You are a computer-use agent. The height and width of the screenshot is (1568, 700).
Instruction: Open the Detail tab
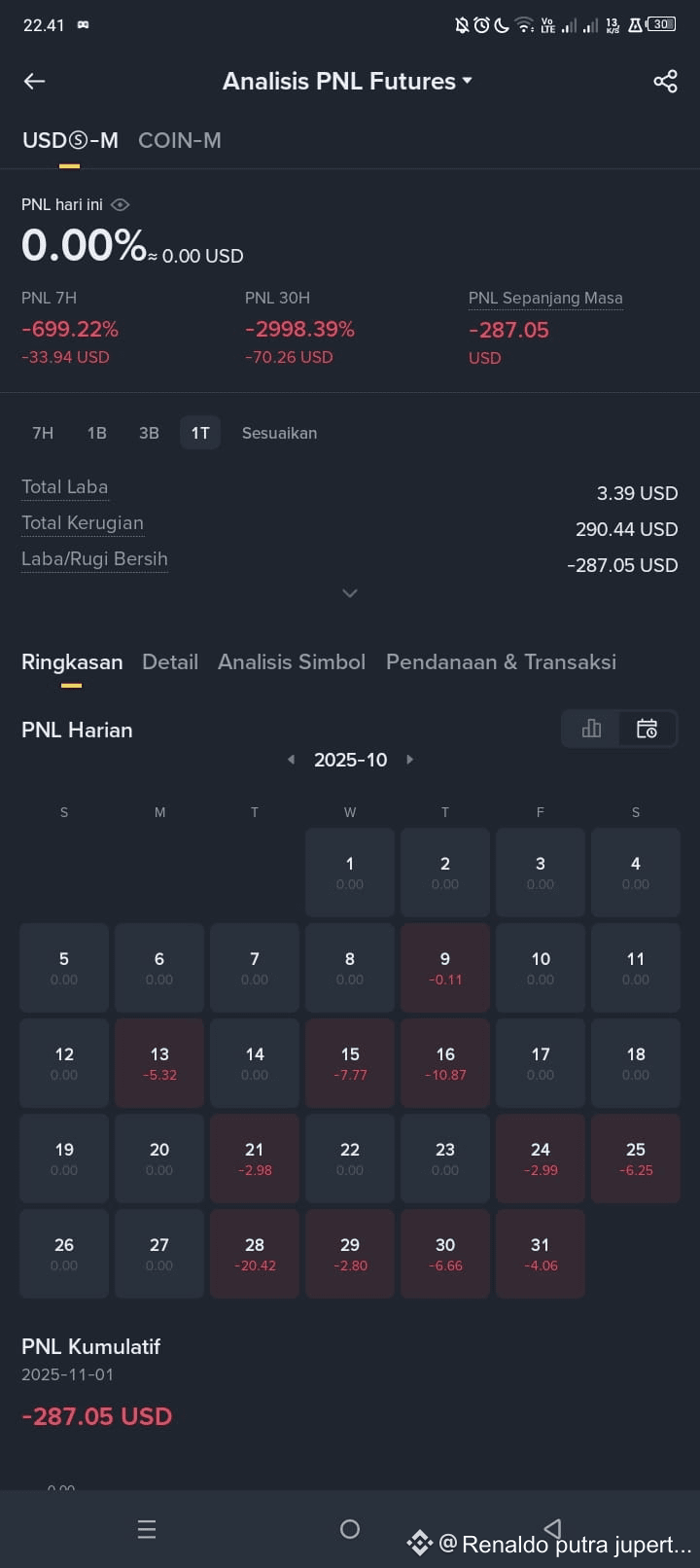click(x=170, y=662)
